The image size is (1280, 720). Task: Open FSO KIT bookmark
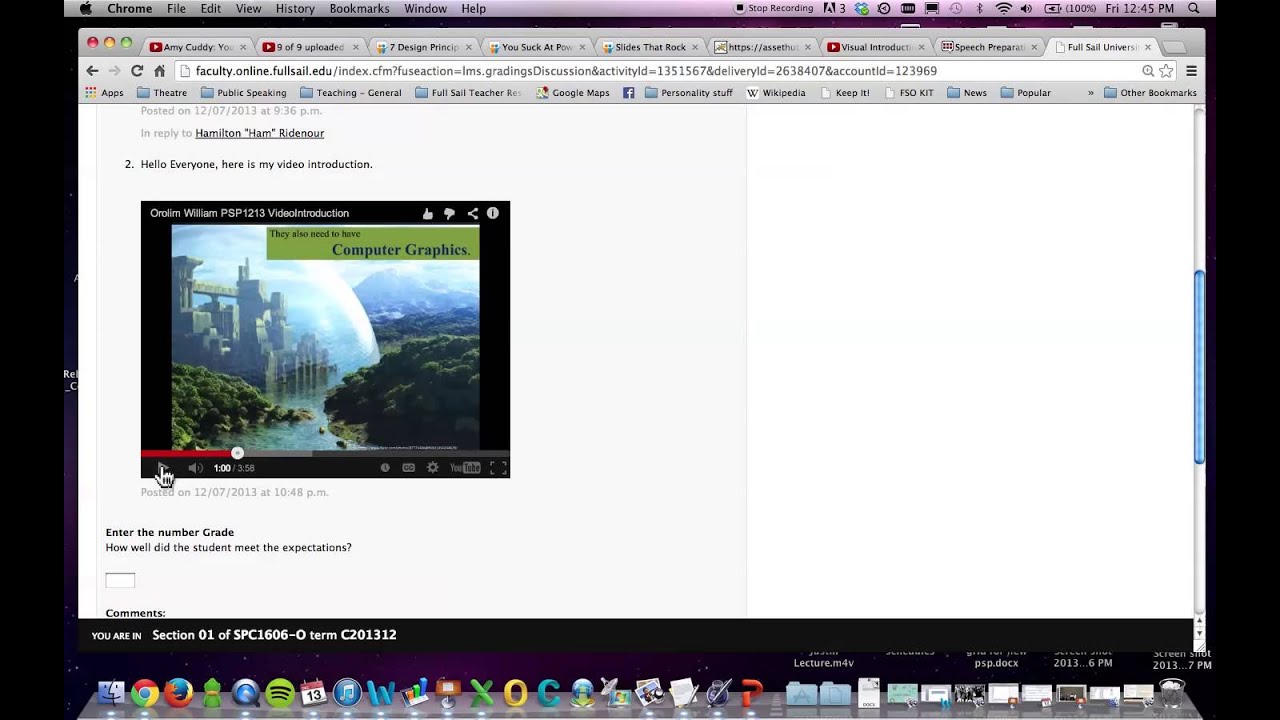908,93
